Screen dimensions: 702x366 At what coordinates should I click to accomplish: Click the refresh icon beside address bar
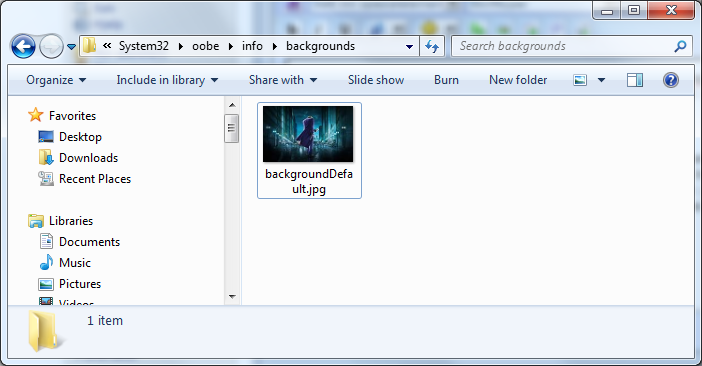(432, 46)
